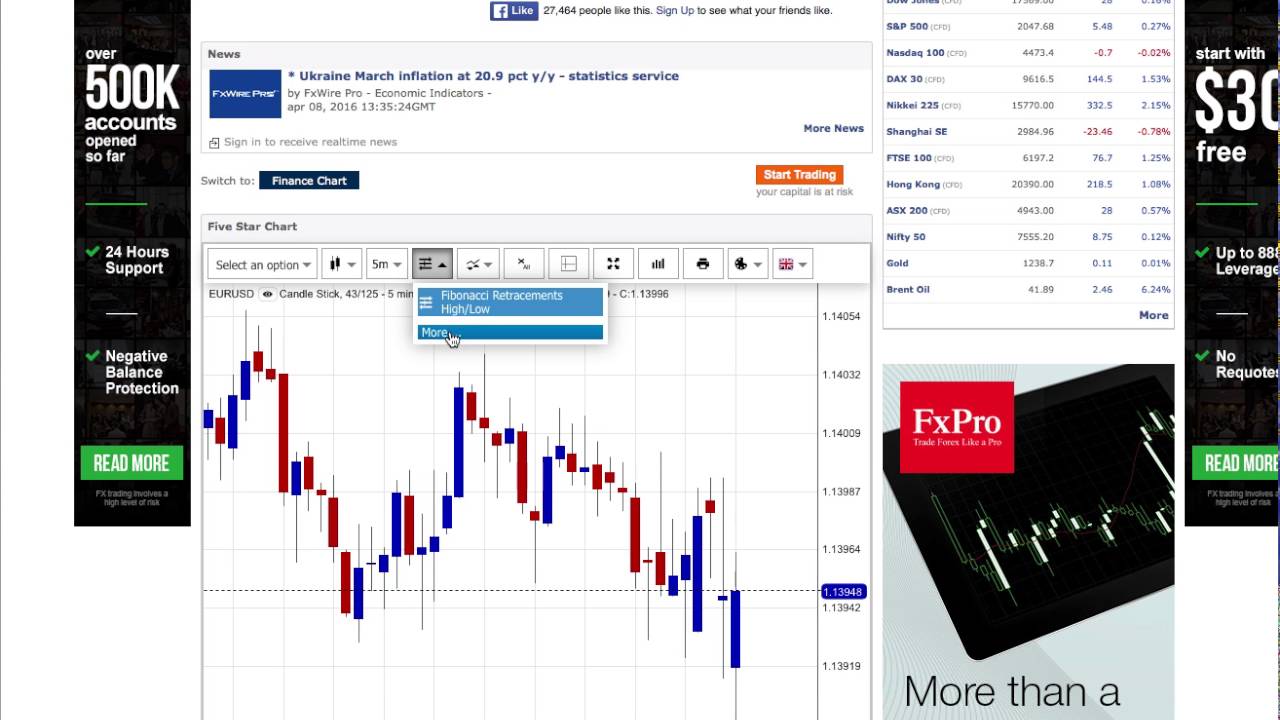Switch to Finance Chart
This screenshot has width=1280, height=720.
pos(309,181)
